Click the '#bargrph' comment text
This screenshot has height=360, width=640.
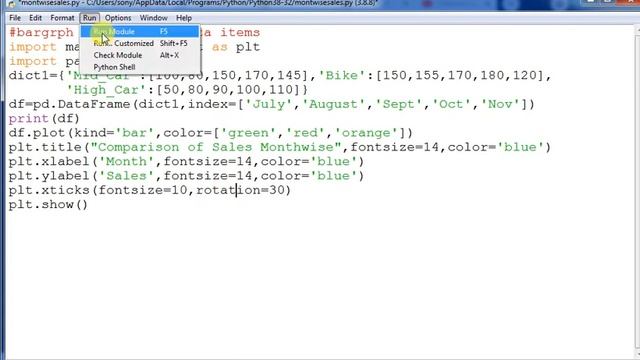pyautogui.click(x=41, y=33)
